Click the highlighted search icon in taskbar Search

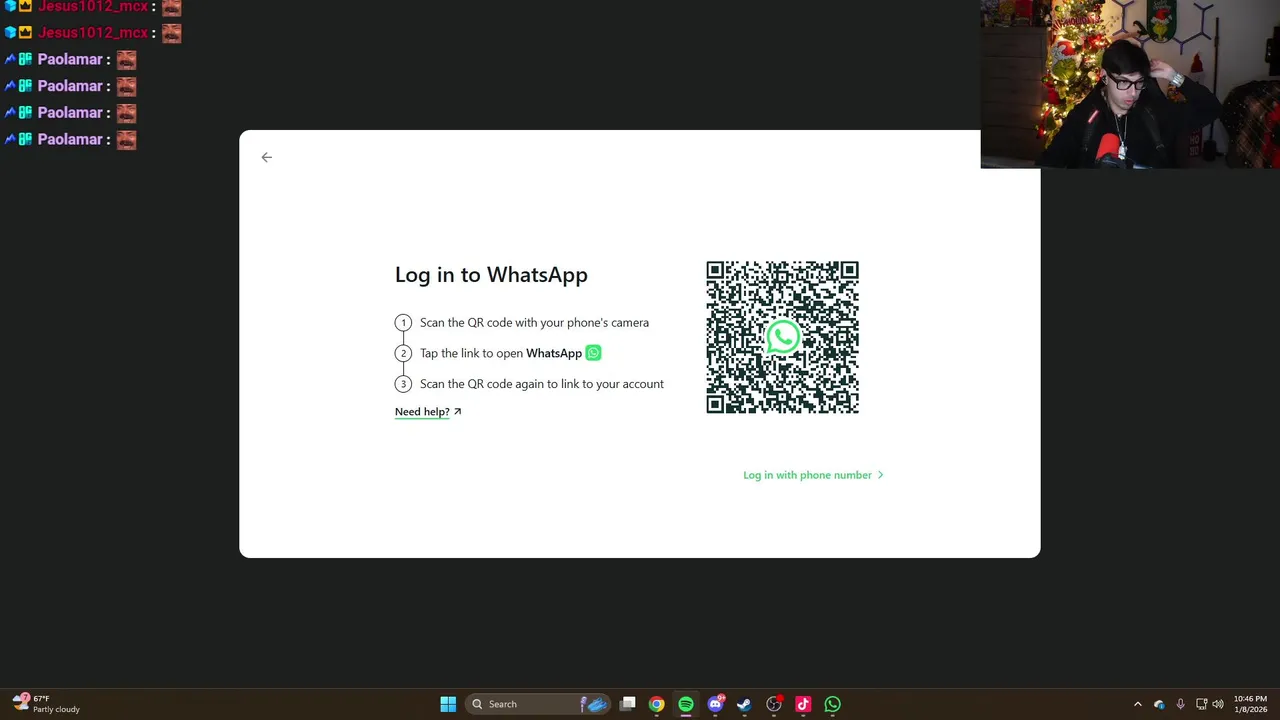pyautogui.click(x=595, y=704)
